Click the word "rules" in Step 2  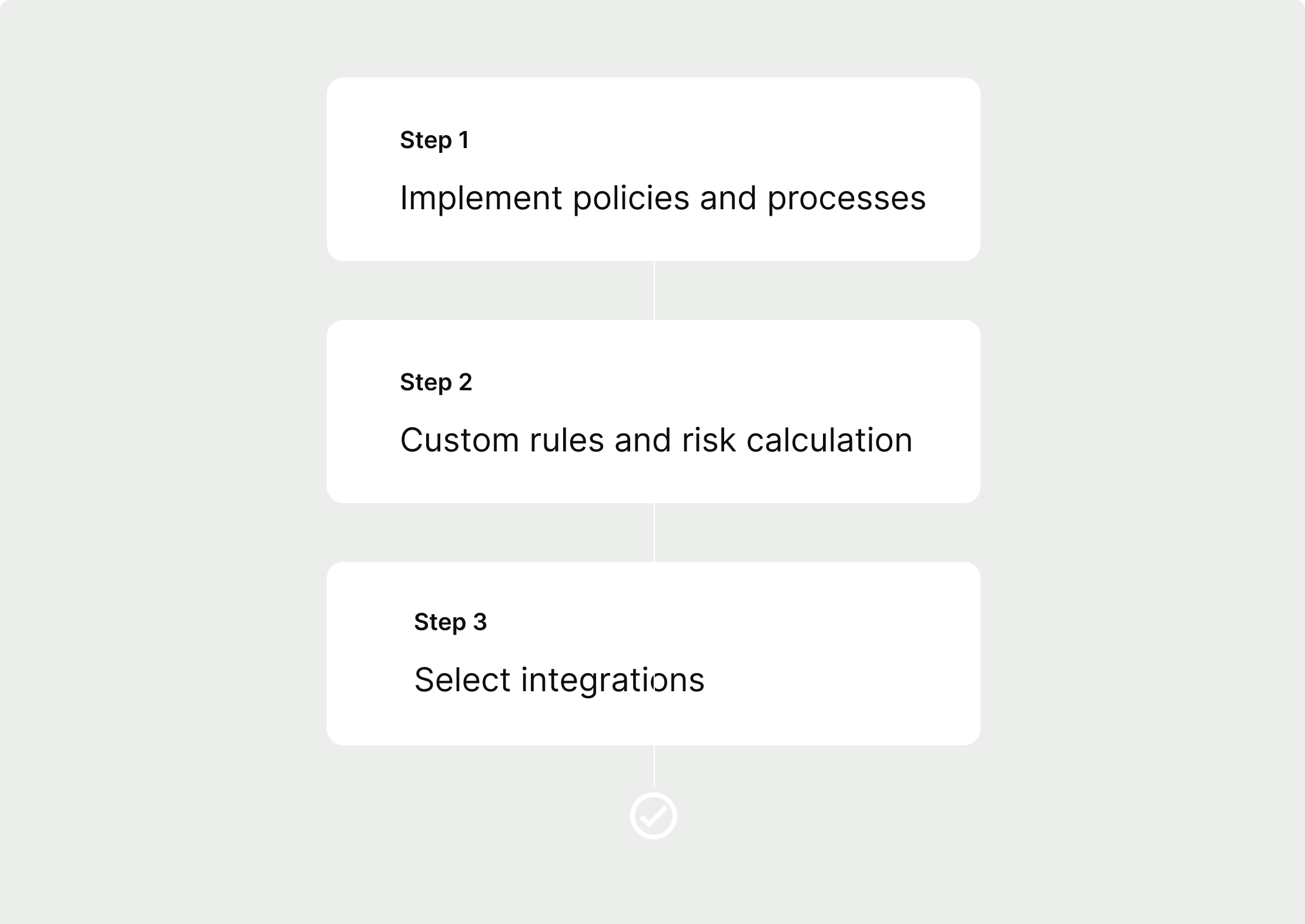567,440
